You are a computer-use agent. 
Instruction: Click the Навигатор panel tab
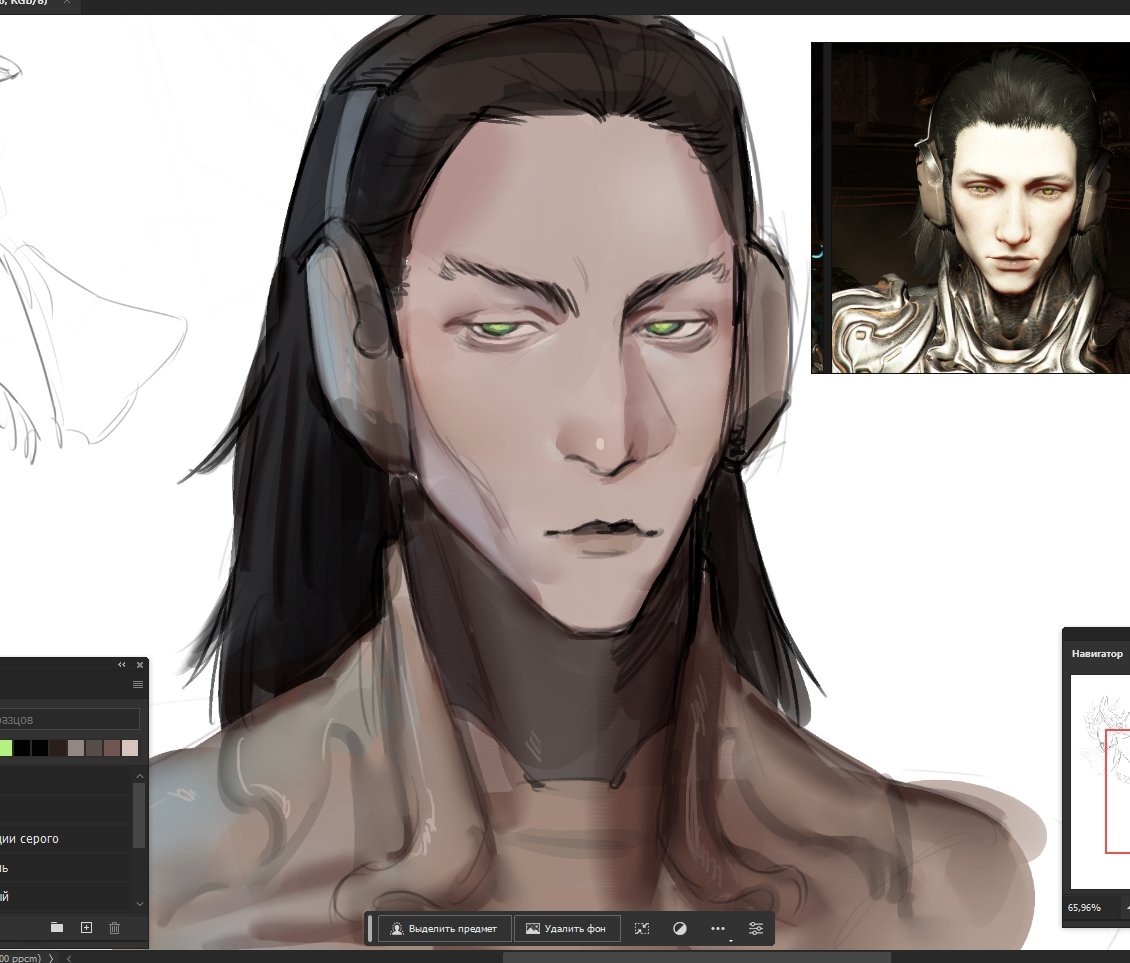tap(1097, 654)
